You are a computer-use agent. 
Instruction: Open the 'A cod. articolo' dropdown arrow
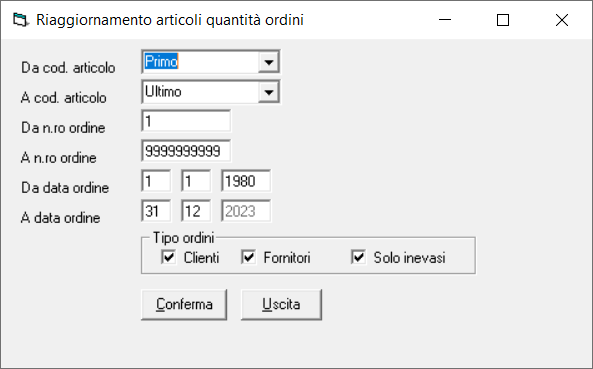[269, 92]
